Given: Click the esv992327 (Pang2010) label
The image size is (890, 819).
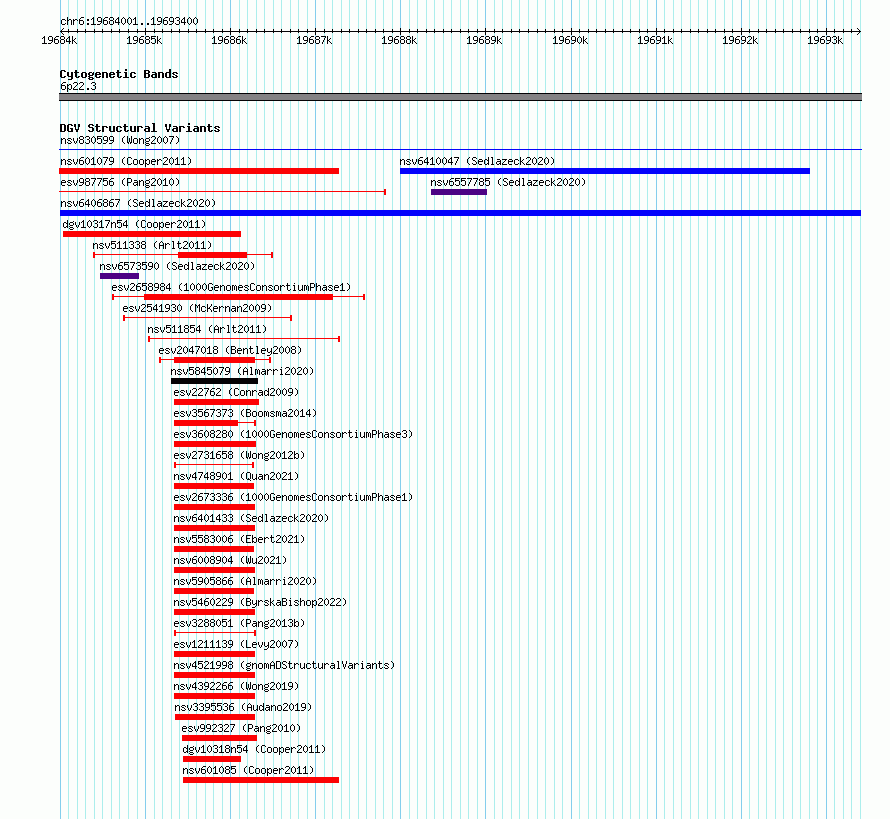Looking at the screenshot, I should [x=241, y=728].
